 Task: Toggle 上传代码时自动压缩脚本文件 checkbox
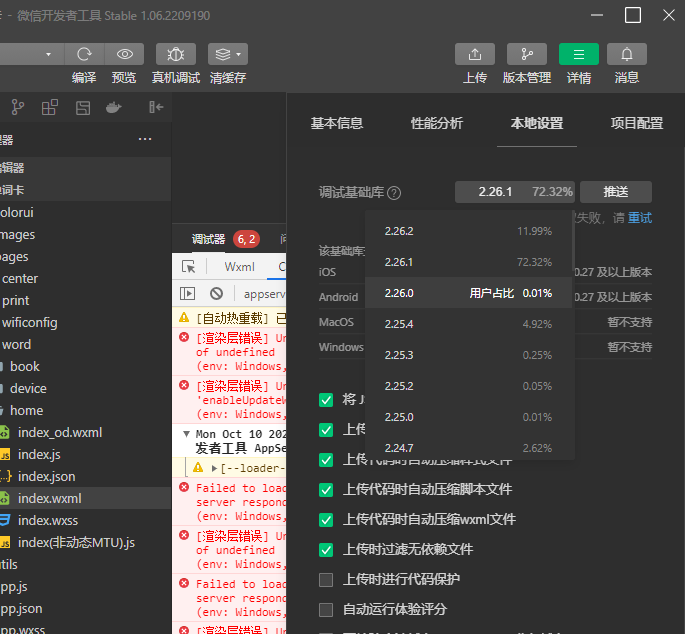click(326, 490)
